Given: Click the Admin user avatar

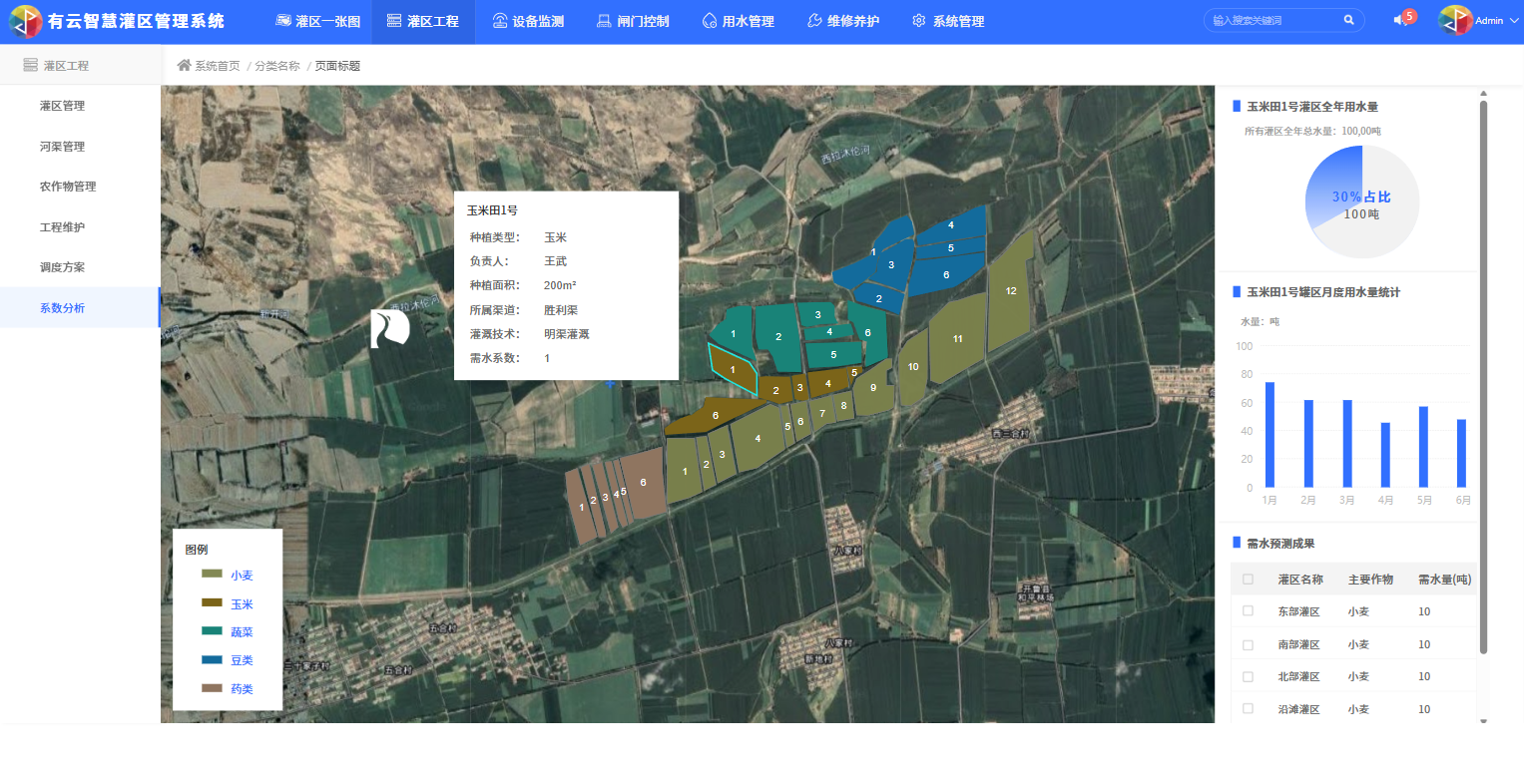Looking at the screenshot, I should click(x=1455, y=20).
